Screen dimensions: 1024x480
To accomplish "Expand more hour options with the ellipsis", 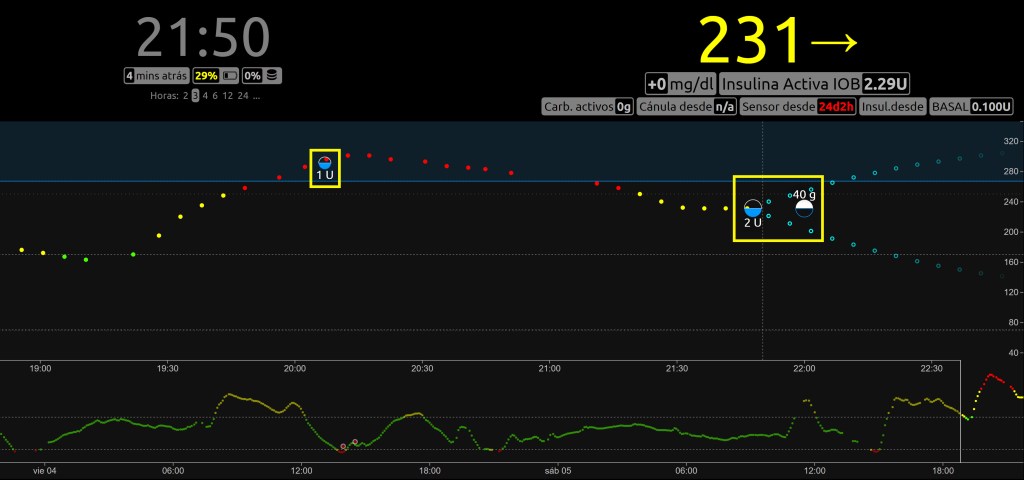I will click(x=257, y=96).
